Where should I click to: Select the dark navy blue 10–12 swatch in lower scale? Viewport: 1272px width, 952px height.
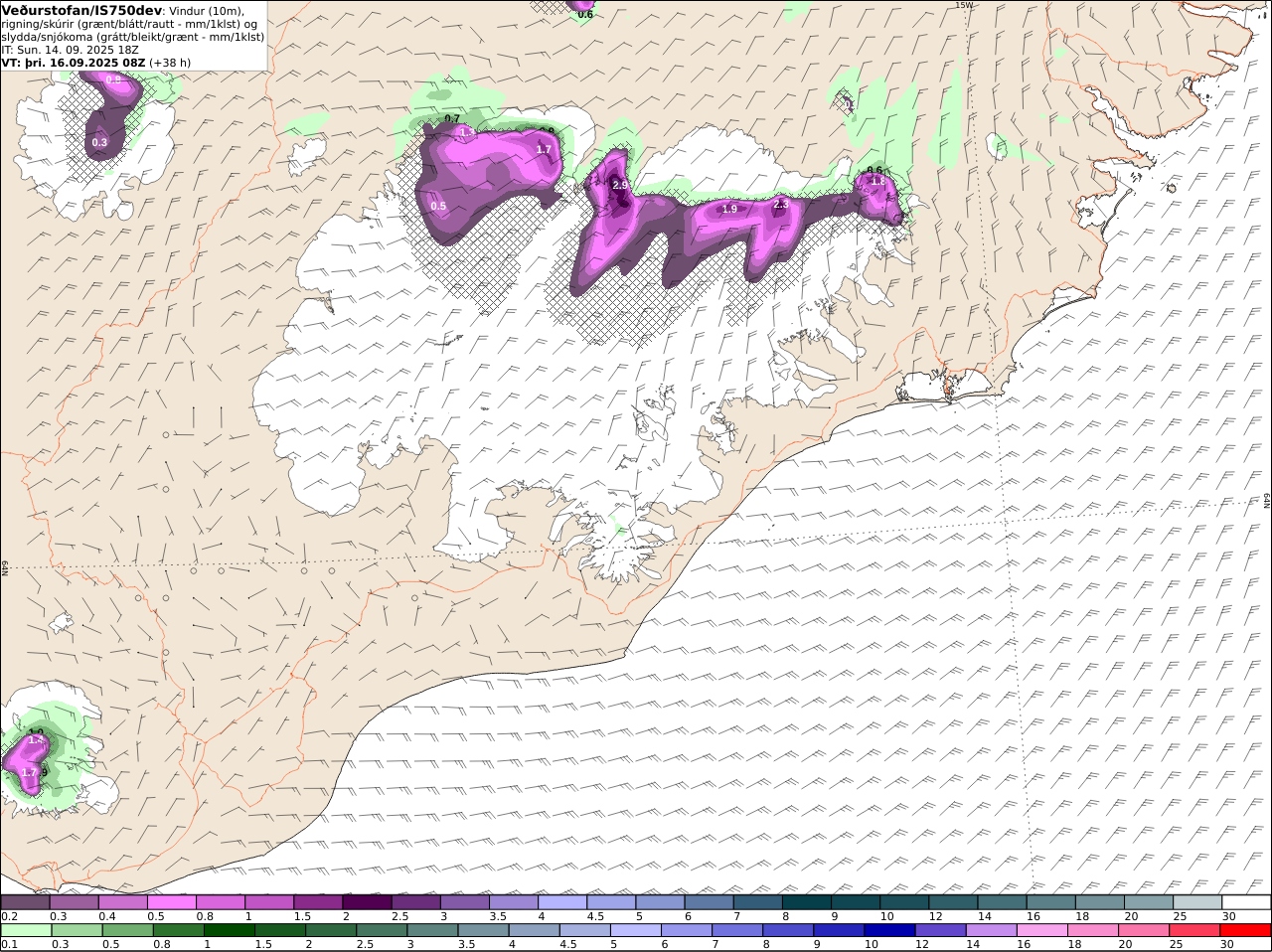click(x=889, y=931)
